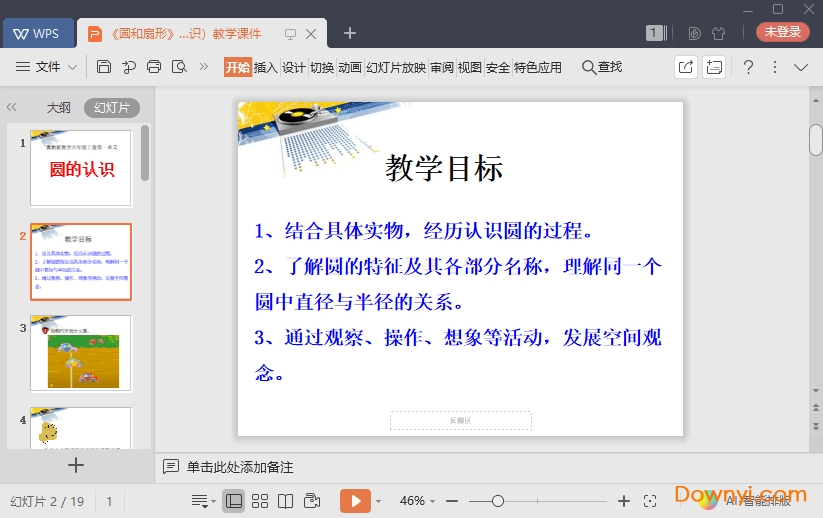Add a new slide with plus button
The image size is (823, 518).
(76, 465)
